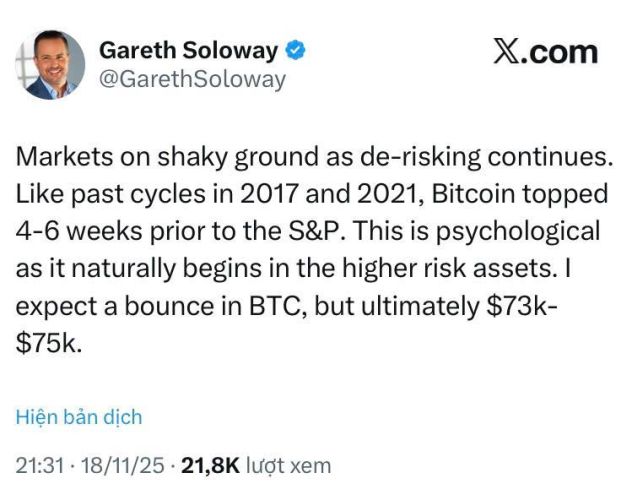Click the blue verified checkmark badge
The height and width of the screenshot is (500, 632).
(x=298, y=49)
